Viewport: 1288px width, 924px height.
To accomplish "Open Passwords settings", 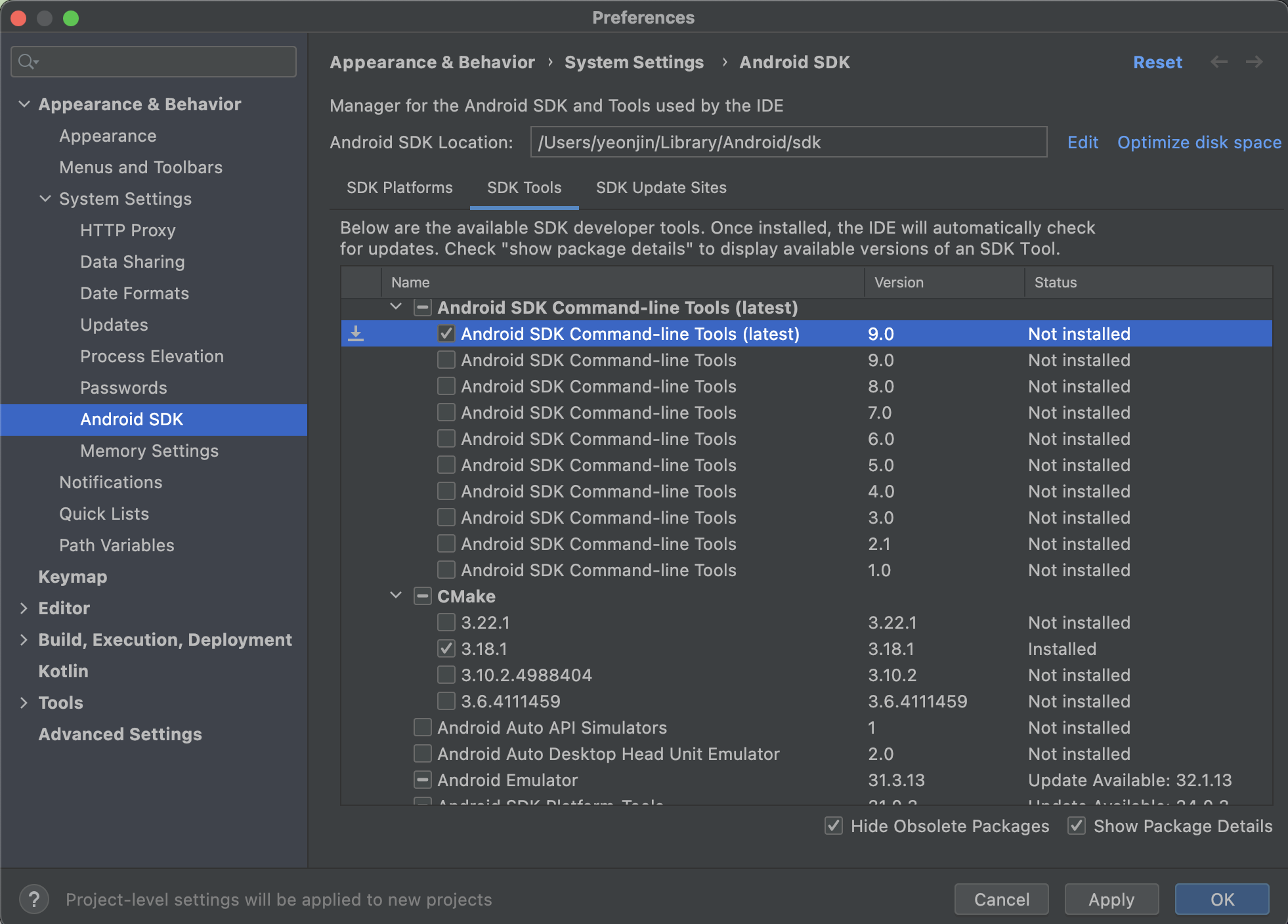I will [123, 388].
